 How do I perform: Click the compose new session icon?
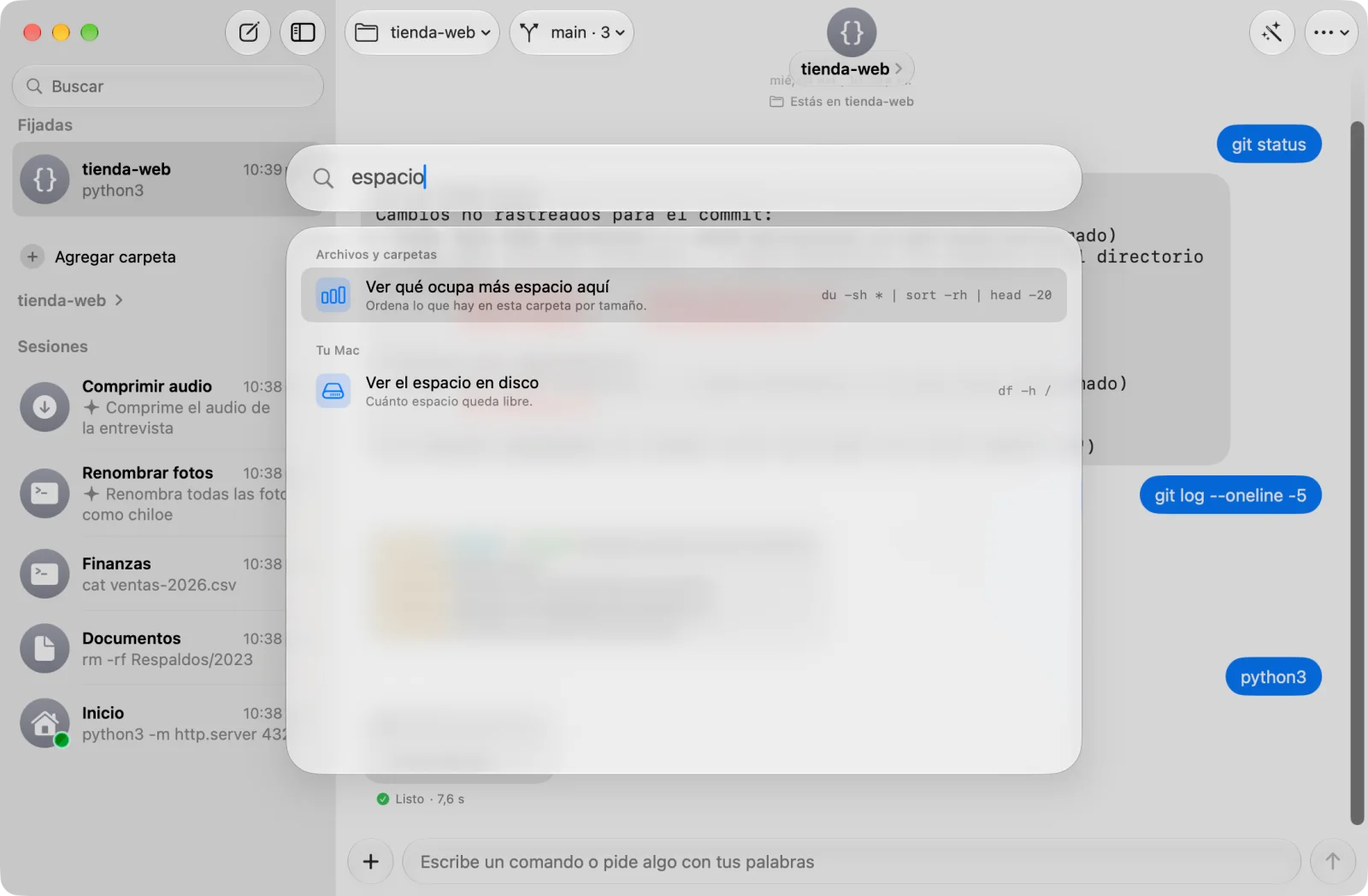[249, 32]
